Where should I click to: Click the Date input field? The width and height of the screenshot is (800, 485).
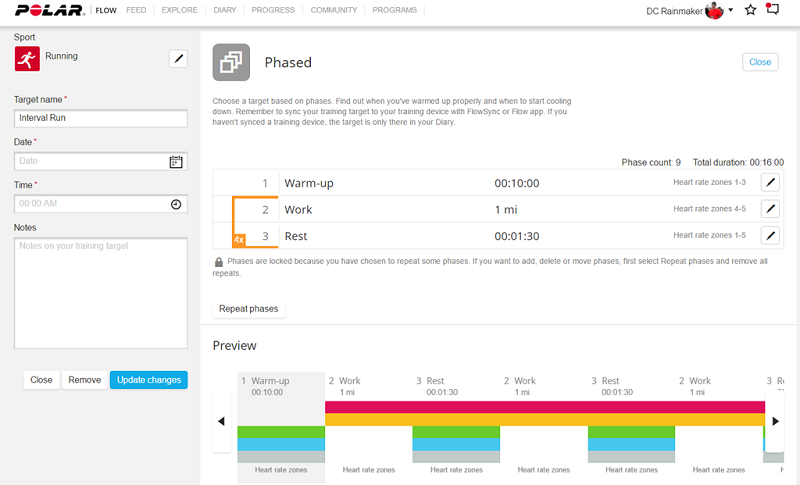pyautogui.click(x=101, y=161)
